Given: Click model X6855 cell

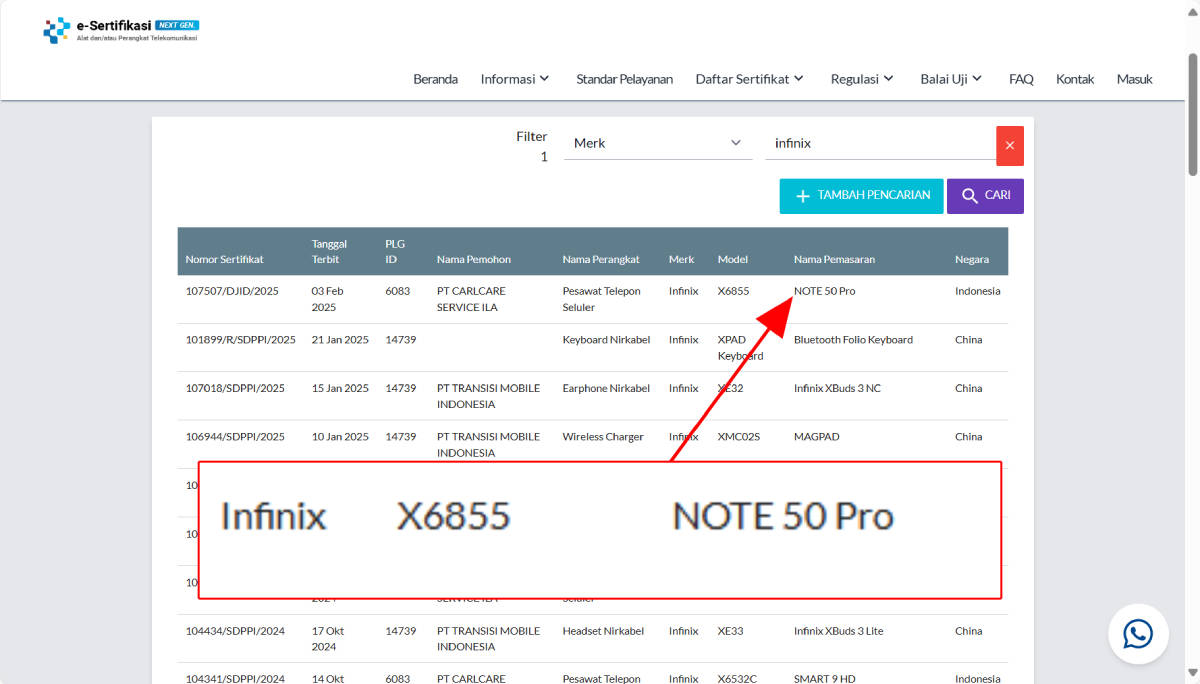Looking at the screenshot, I should click(733, 291).
